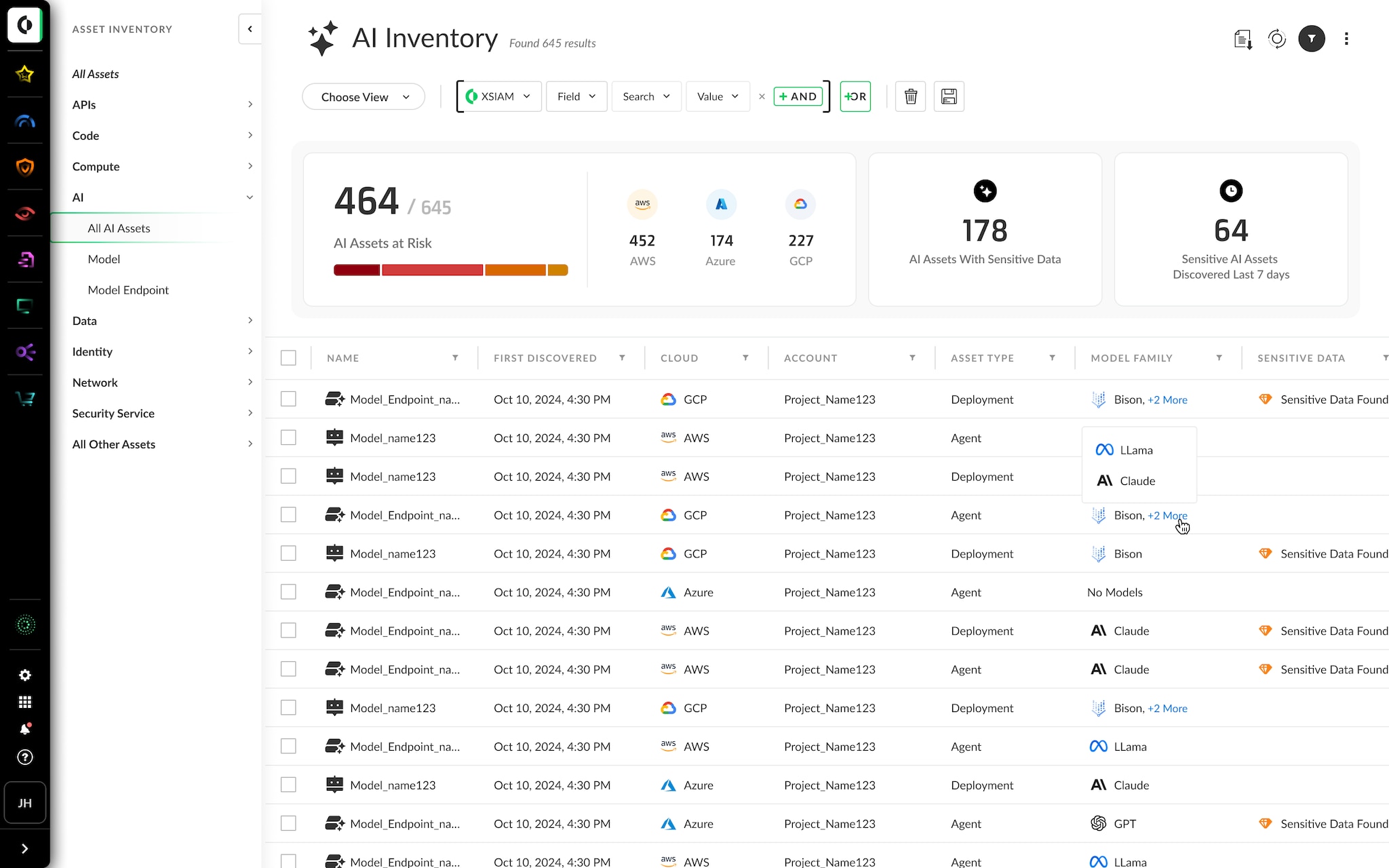
Task: Open Model Endpoint under the AI section
Action: [128, 290]
